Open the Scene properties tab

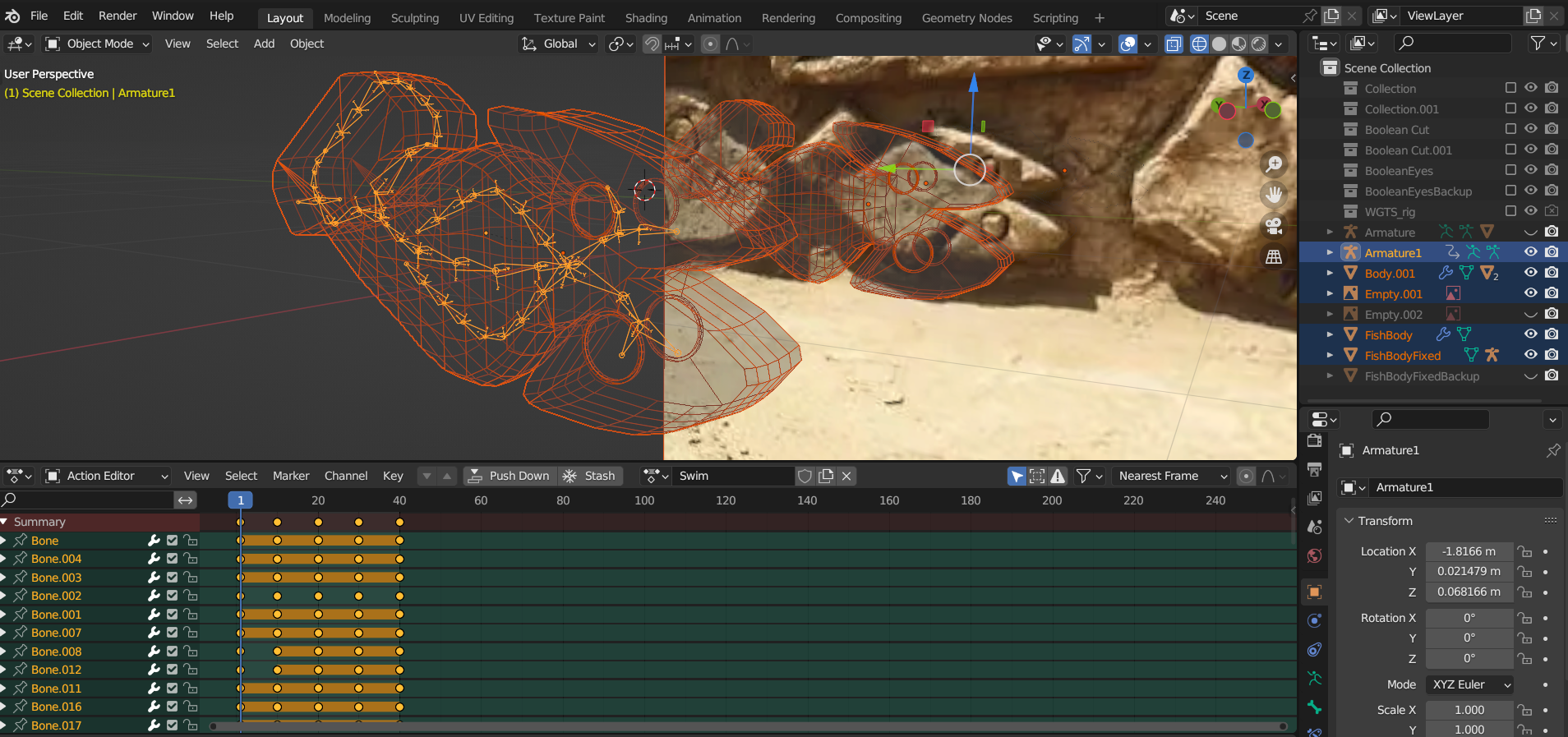(1314, 527)
